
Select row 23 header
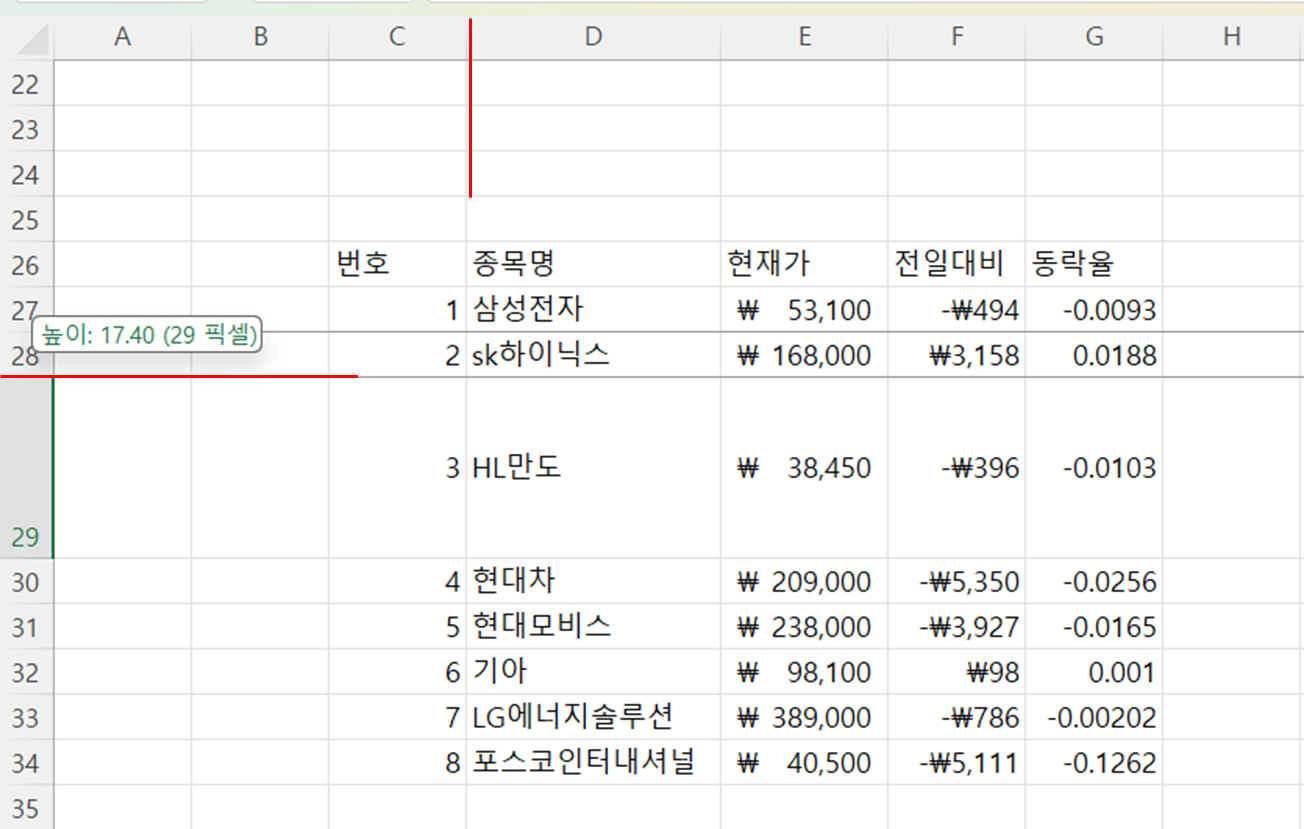coord(26,129)
